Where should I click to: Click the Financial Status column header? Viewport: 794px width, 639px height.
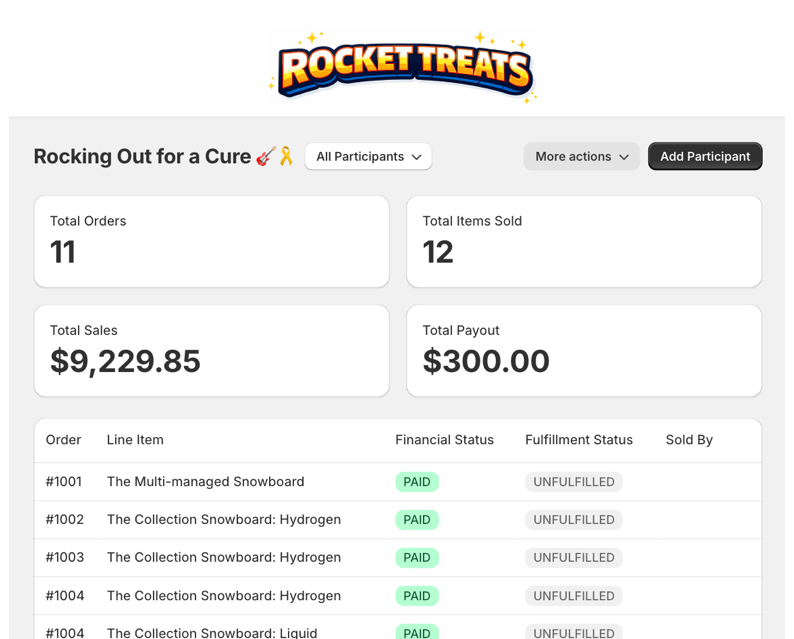pyautogui.click(x=444, y=440)
